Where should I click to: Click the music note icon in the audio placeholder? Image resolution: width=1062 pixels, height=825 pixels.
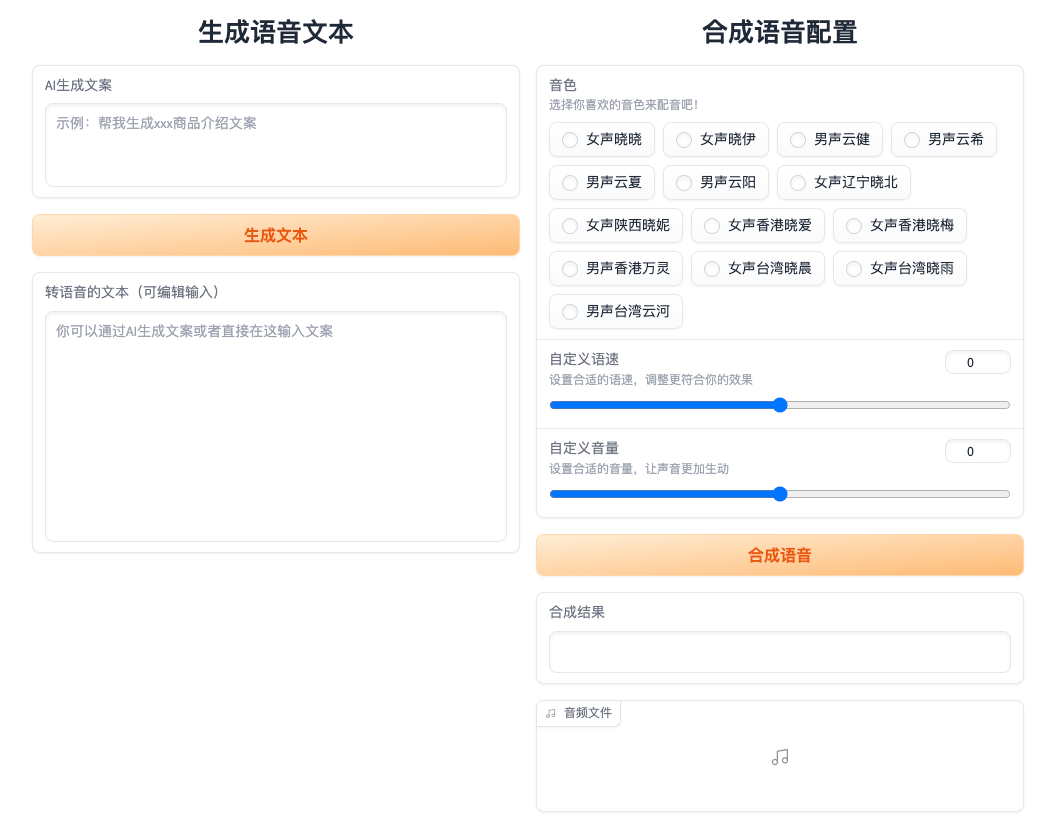tap(780, 757)
